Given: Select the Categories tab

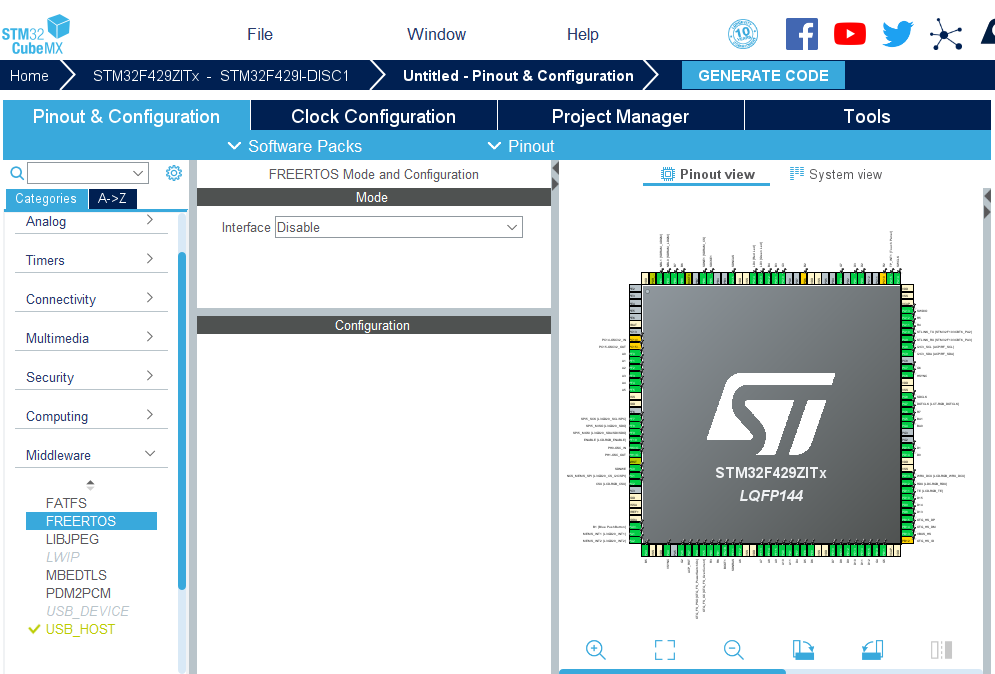Looking at the screenshot, I should [x=46, y=199].
